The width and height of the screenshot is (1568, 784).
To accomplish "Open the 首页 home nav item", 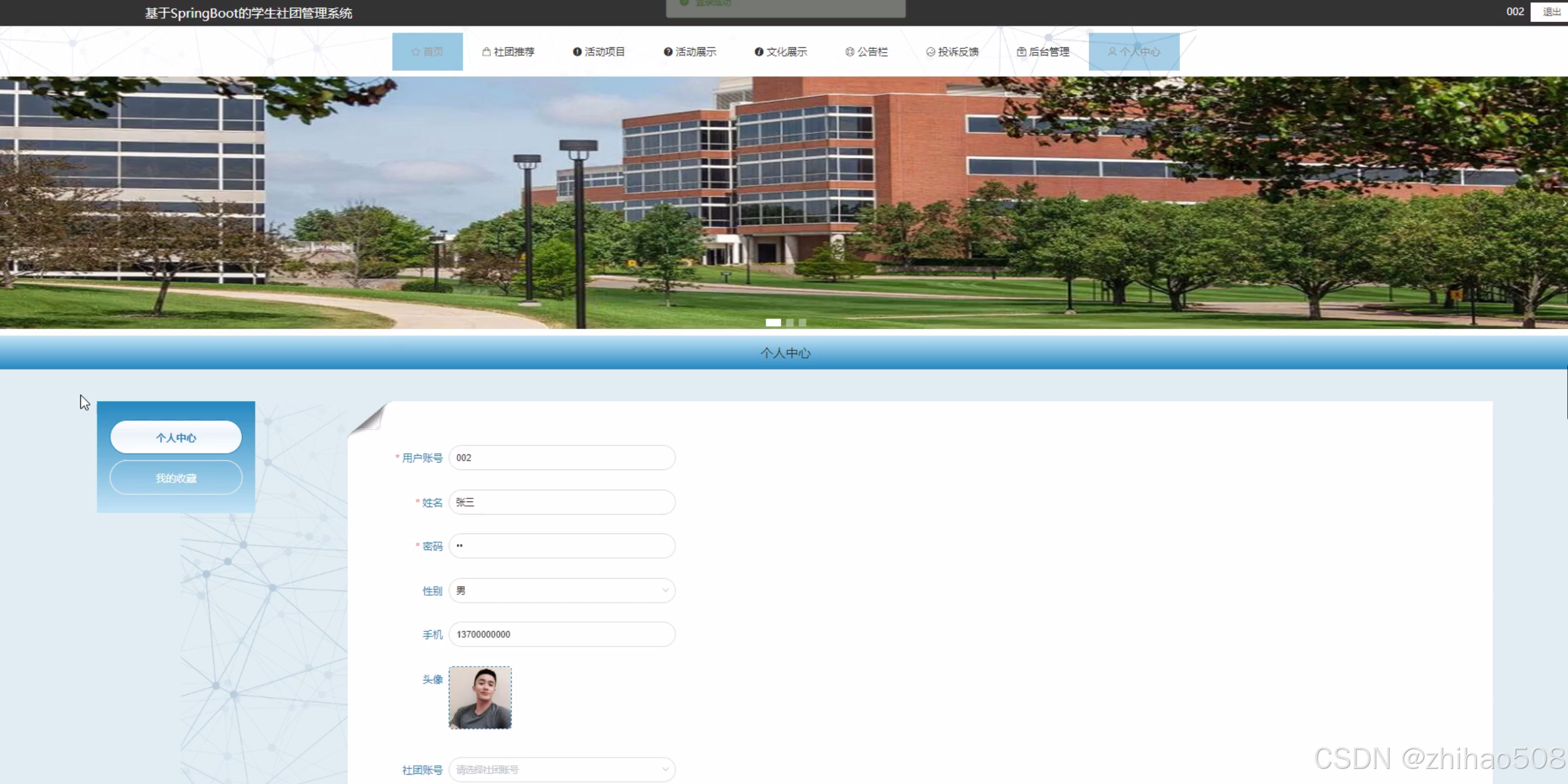I will 427,51.
